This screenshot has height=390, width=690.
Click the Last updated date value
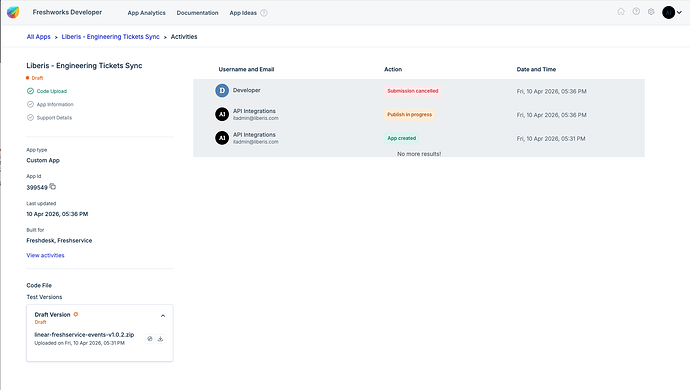point(57,214)
